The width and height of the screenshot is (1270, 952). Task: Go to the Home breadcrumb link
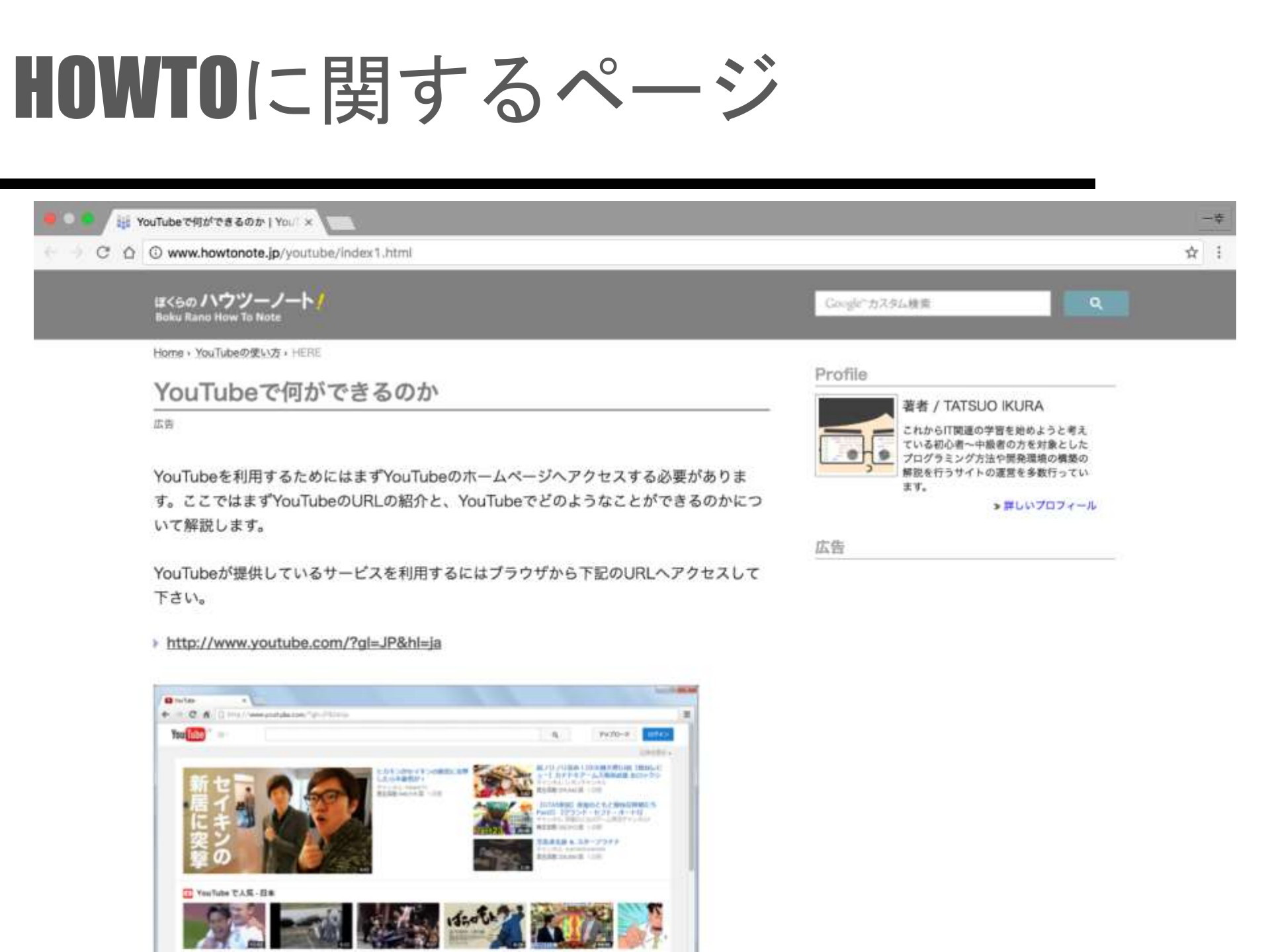(x=168, y=353)
